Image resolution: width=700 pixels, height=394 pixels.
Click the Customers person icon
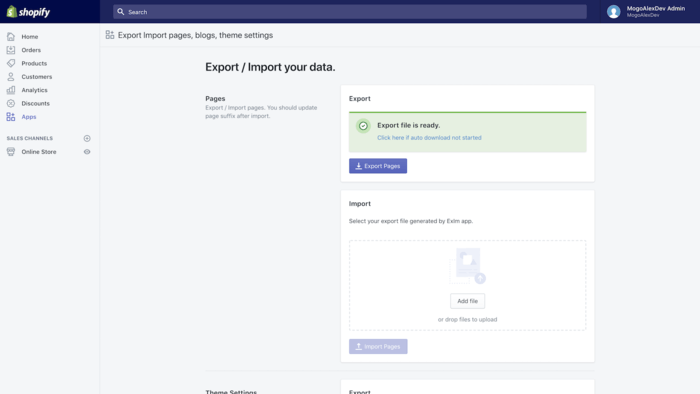point(11,77)
